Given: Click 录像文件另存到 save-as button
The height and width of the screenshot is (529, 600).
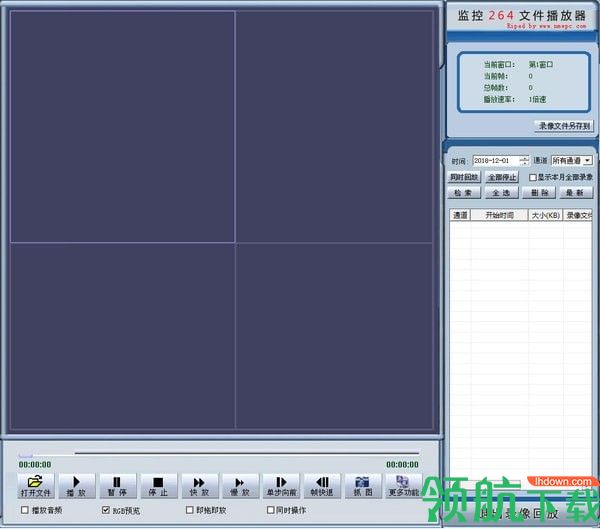Looking at the screenshot, I should (564, 126).
